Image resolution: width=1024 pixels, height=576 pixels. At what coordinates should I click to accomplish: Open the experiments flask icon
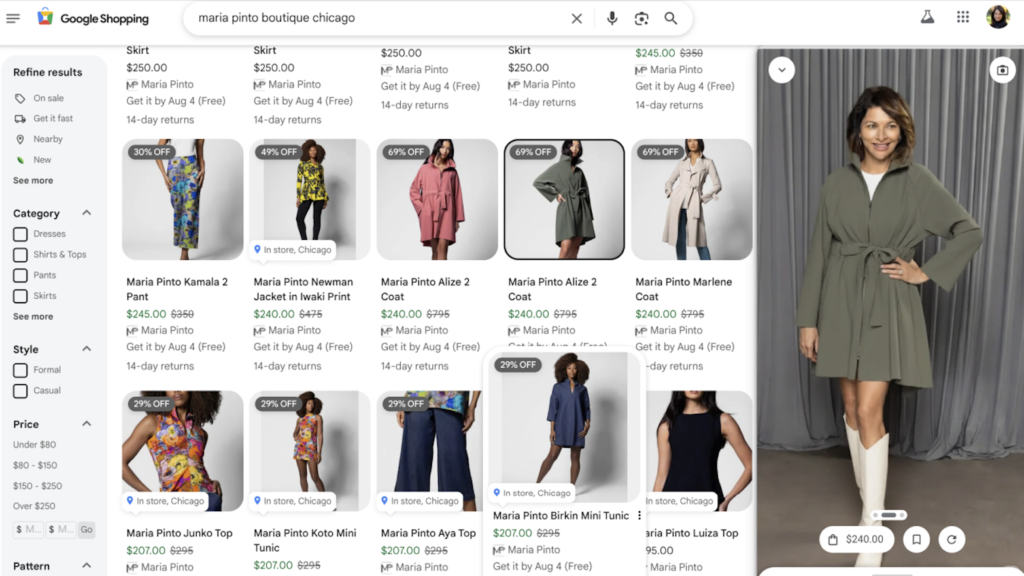927,17
